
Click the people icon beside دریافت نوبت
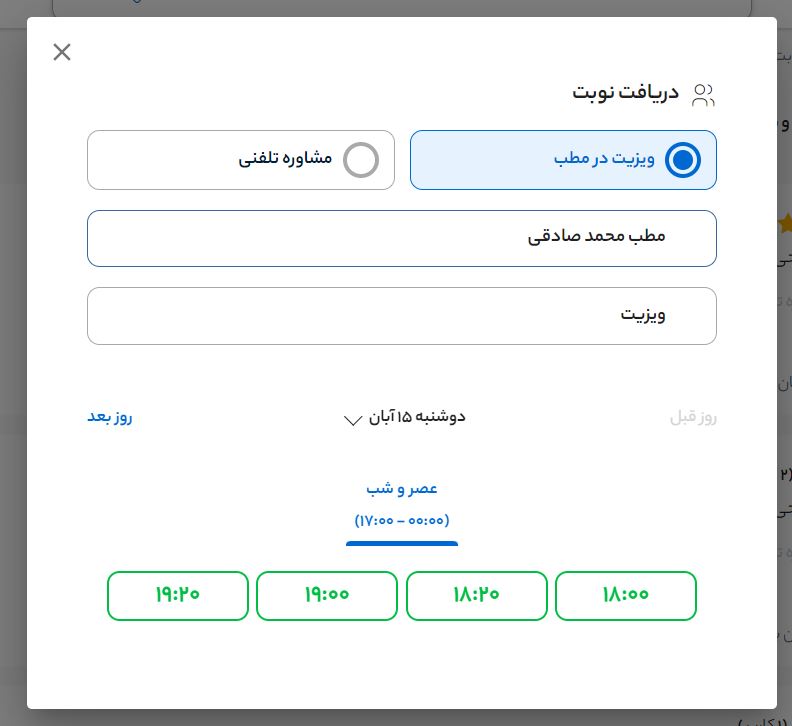(703, 95)
